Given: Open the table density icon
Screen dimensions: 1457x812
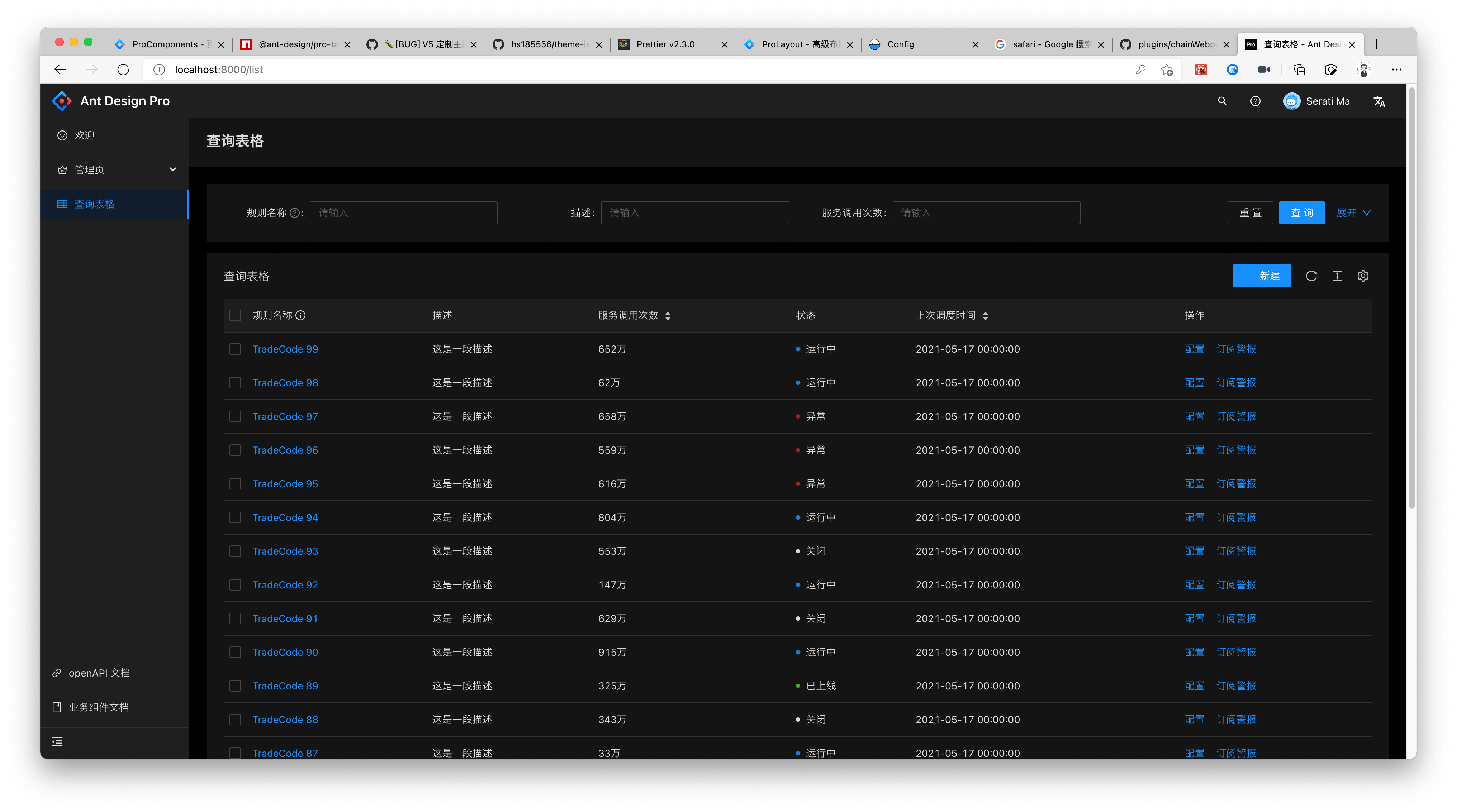Looking at the screenshot, I should 1337,276.
